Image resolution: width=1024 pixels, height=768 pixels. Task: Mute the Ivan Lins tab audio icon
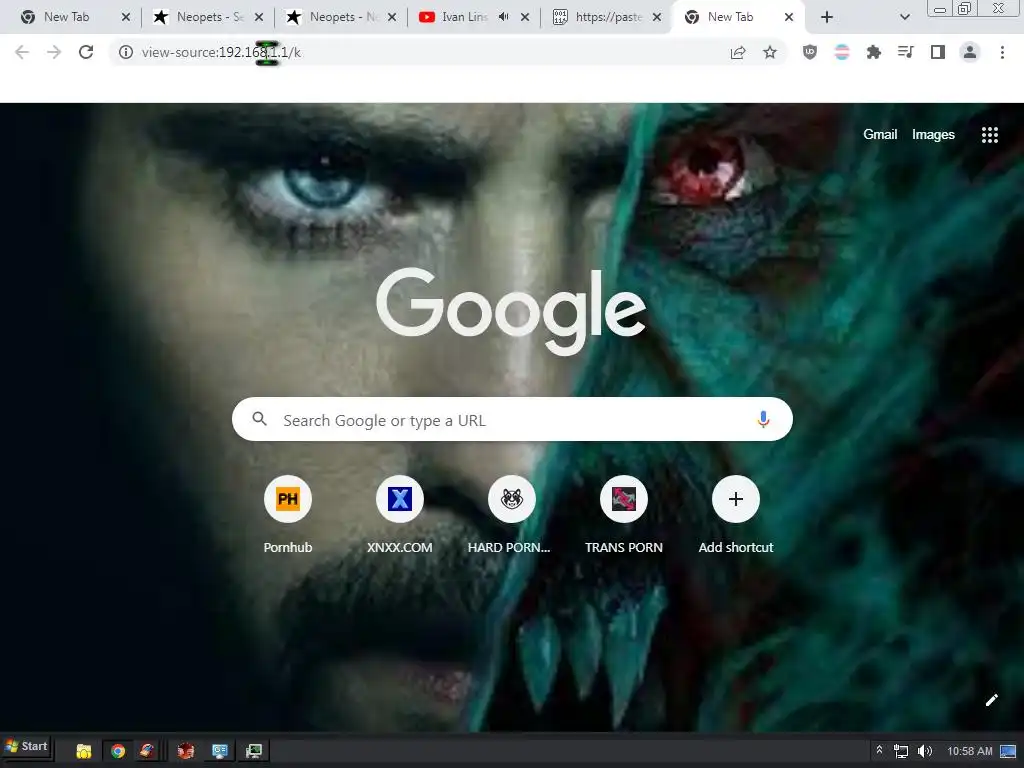pos(503,17)
